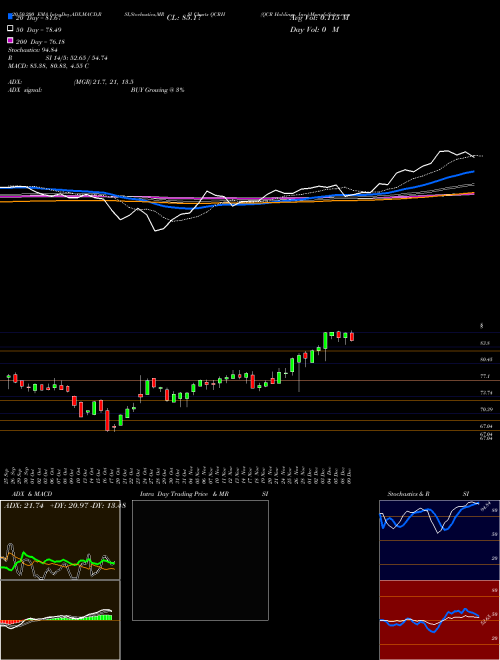This screenshot has width=500, height=660.
Task: Click the white 50 Day EMA legend square
Action: (x=10, y=29)
